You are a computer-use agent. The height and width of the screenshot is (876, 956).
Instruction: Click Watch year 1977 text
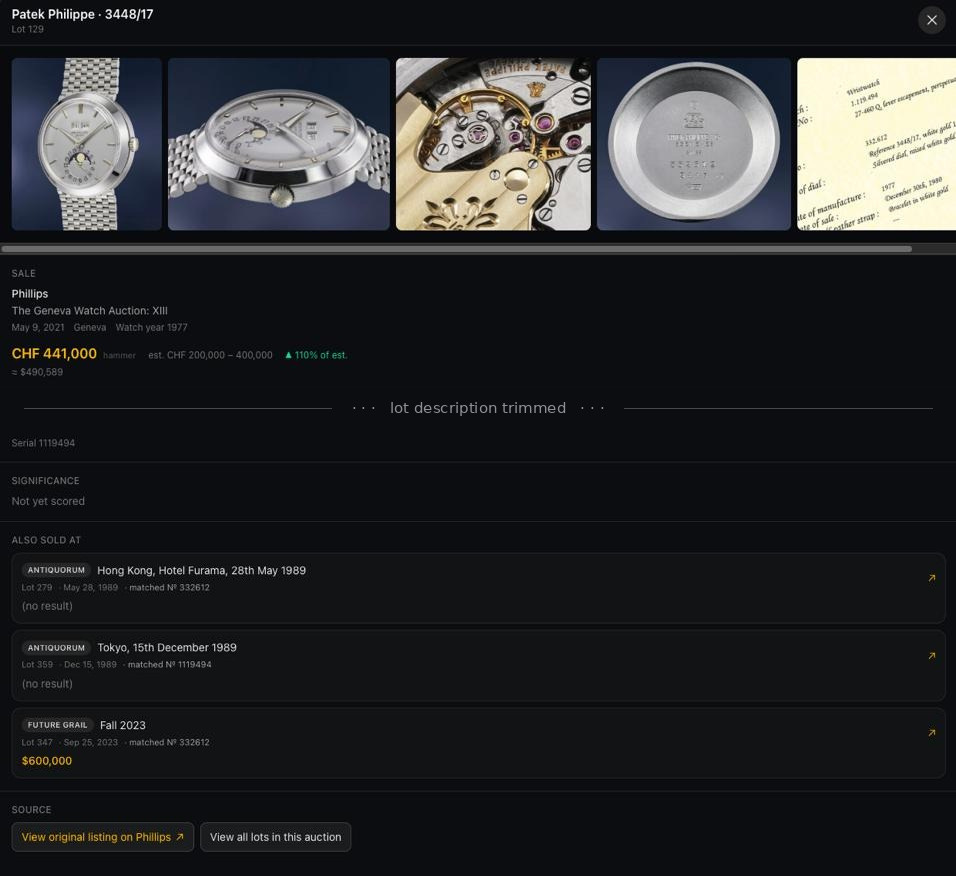coord(152,327)
